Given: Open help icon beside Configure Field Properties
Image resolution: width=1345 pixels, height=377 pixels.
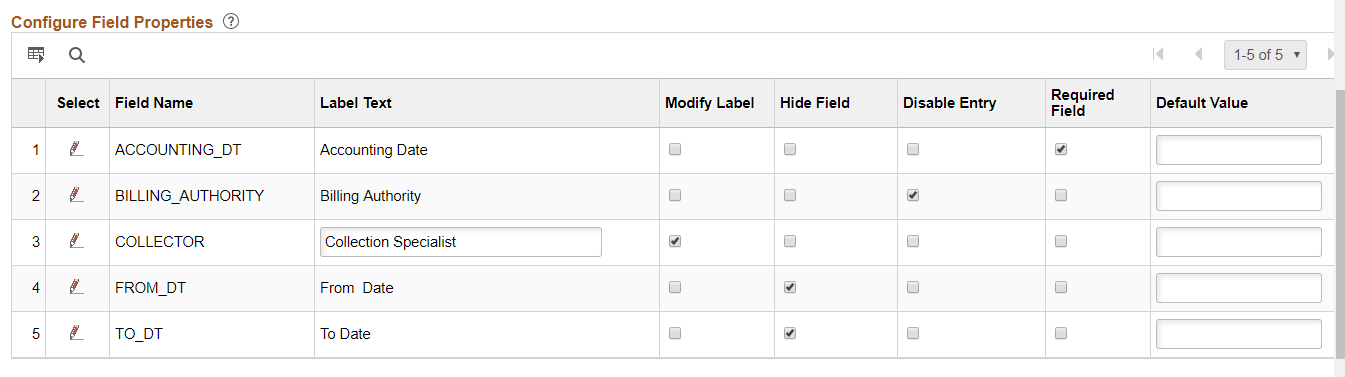Looking at the screenshot, I should pos(231,22).
